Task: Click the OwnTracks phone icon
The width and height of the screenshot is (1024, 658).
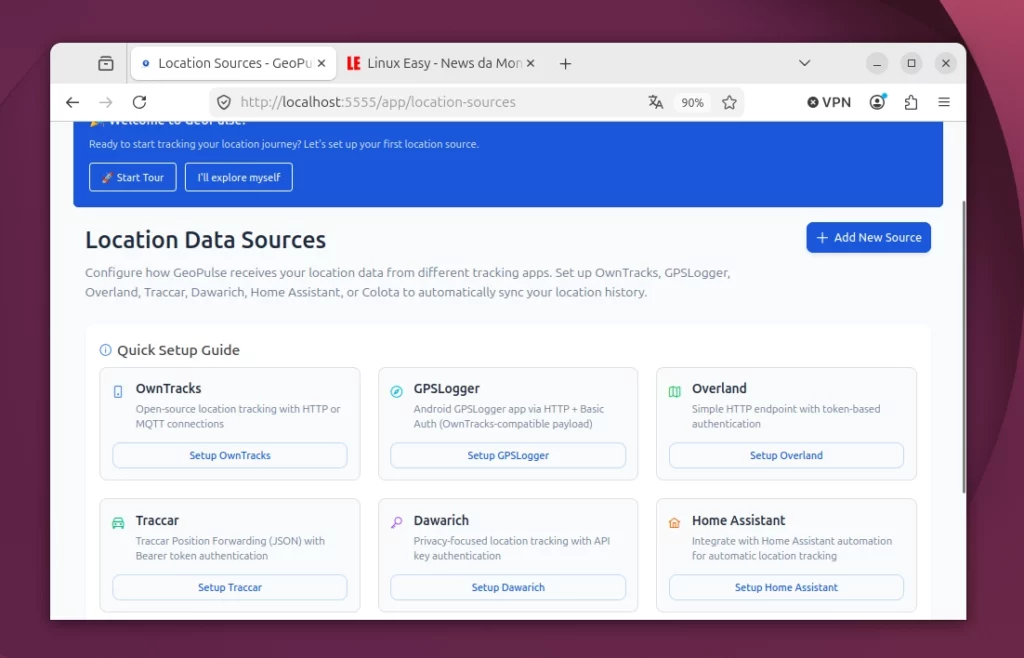Action: click(118, 392)
